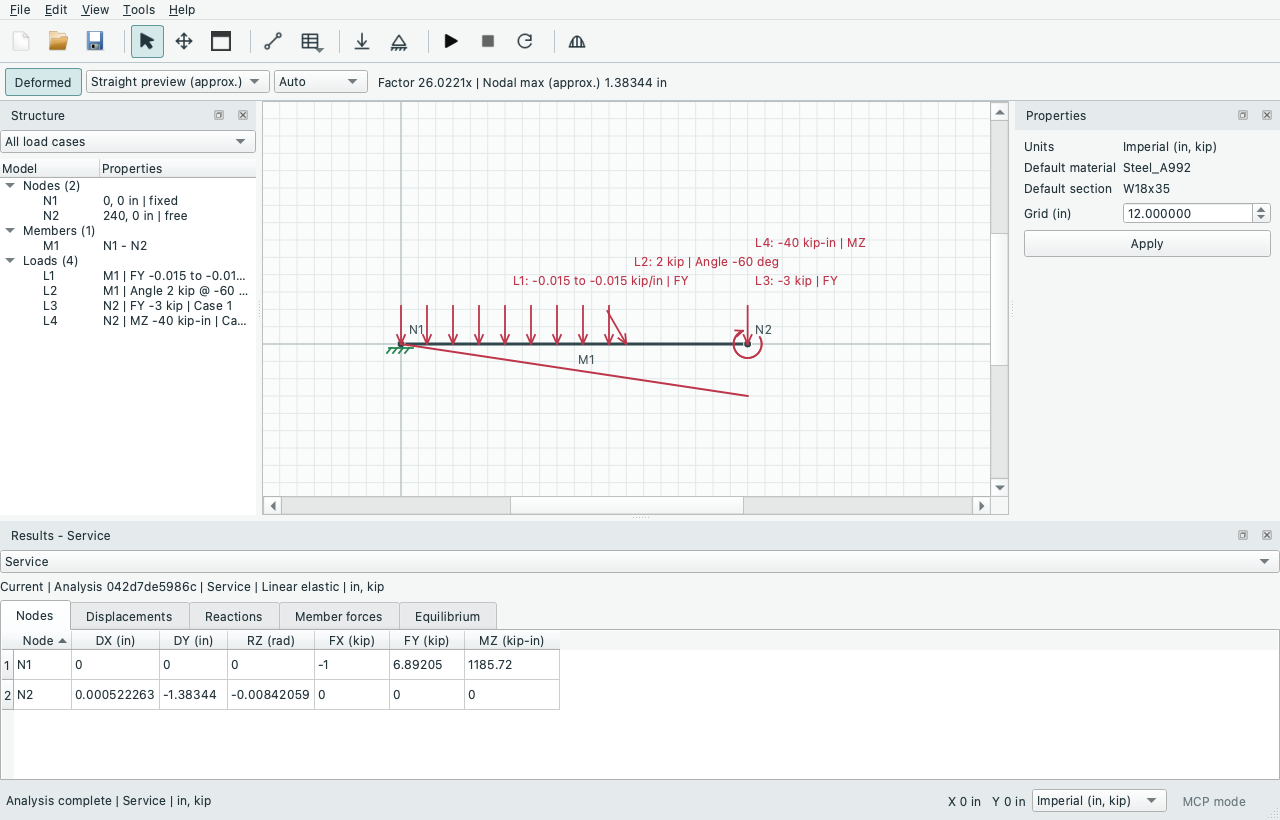The width and height of the screenshot is (1280, 820).
Task: Click the Apply button in Properties
Action: click(1147, 244)
